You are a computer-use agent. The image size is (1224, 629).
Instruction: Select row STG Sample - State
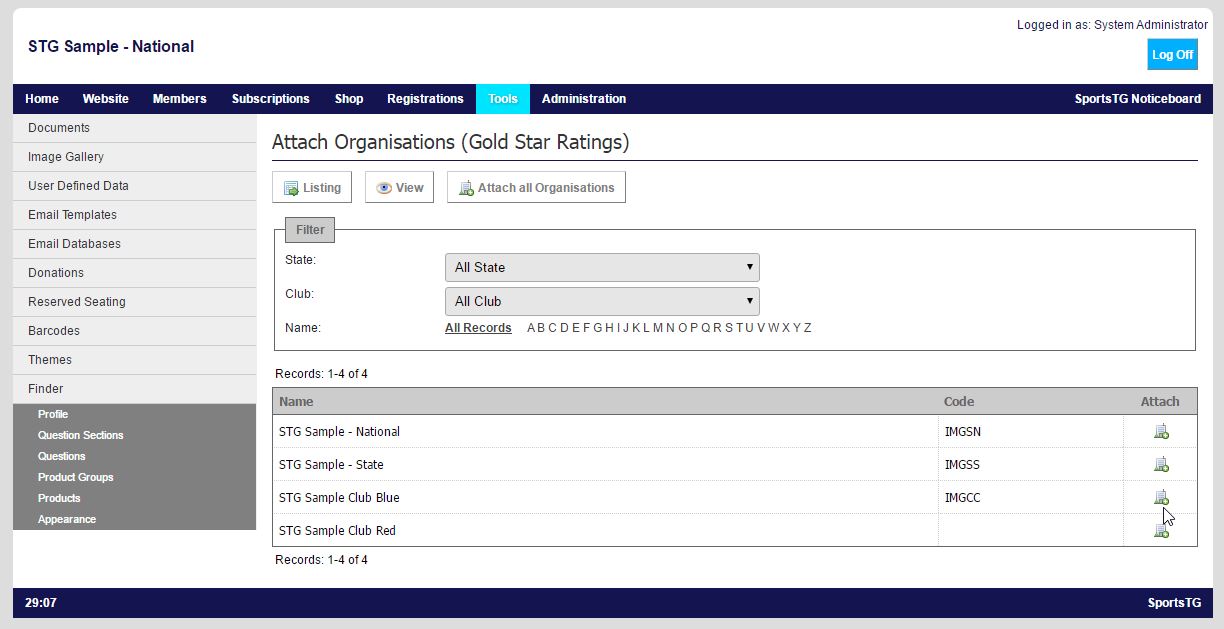tap(735, 465)
